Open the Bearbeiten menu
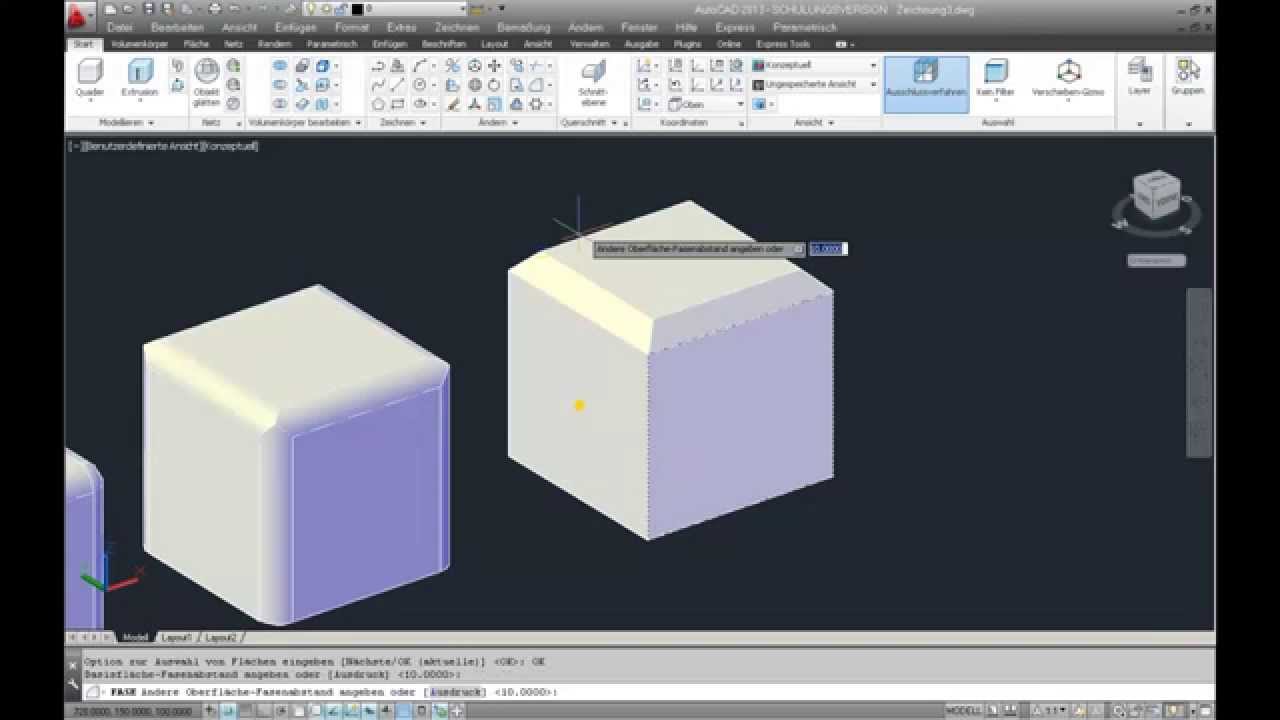 pyautogui.click(x=178, y=27)
